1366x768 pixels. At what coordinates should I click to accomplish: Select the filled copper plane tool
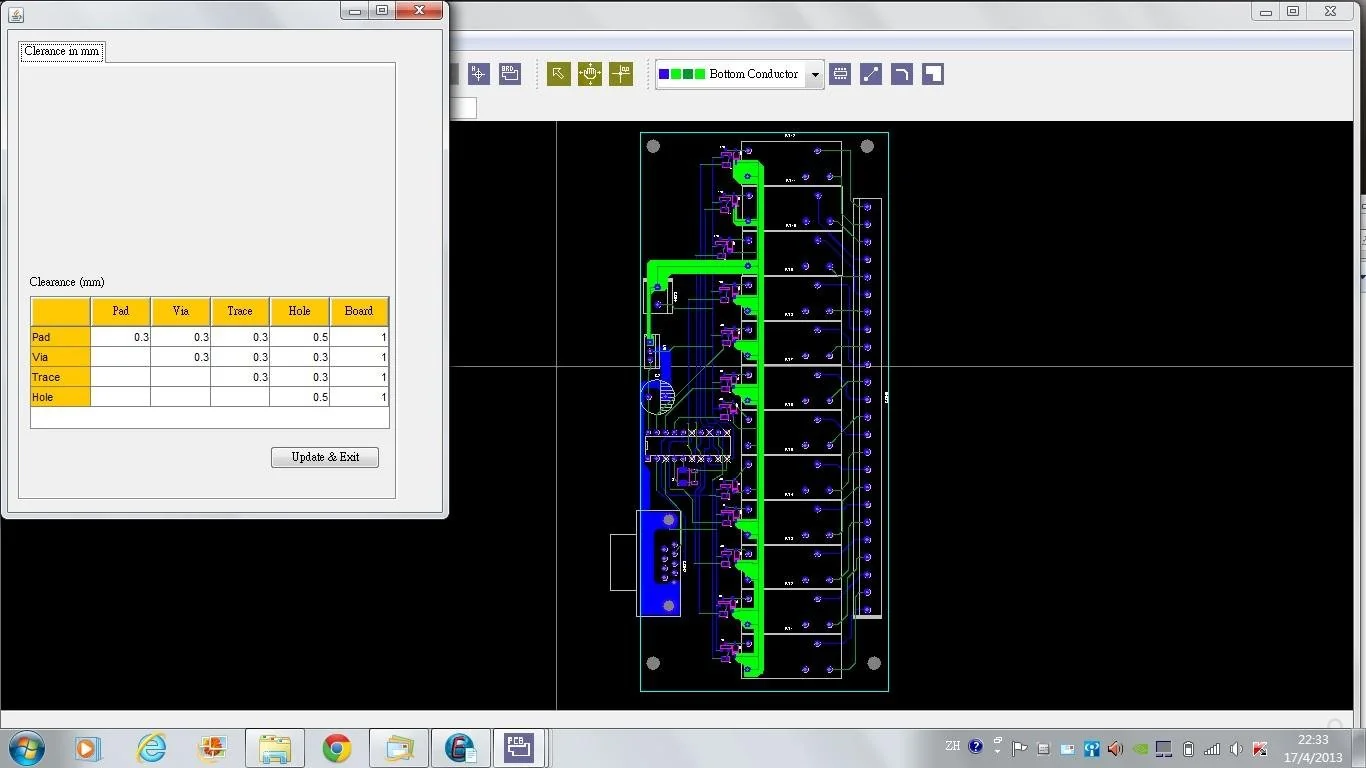pyautogui.click(x=931, y=73)
